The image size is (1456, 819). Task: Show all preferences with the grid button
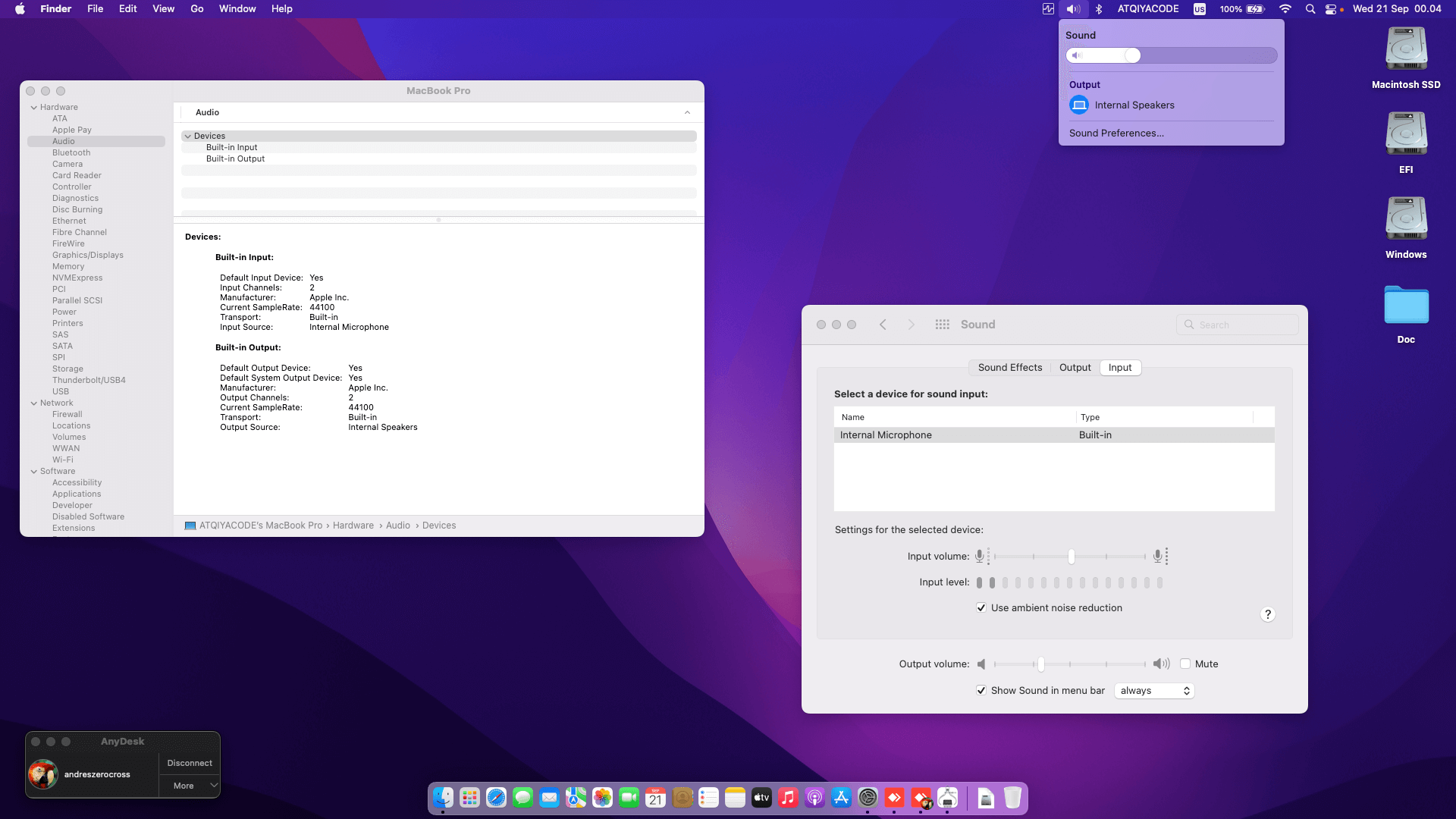tap(943, 325)
